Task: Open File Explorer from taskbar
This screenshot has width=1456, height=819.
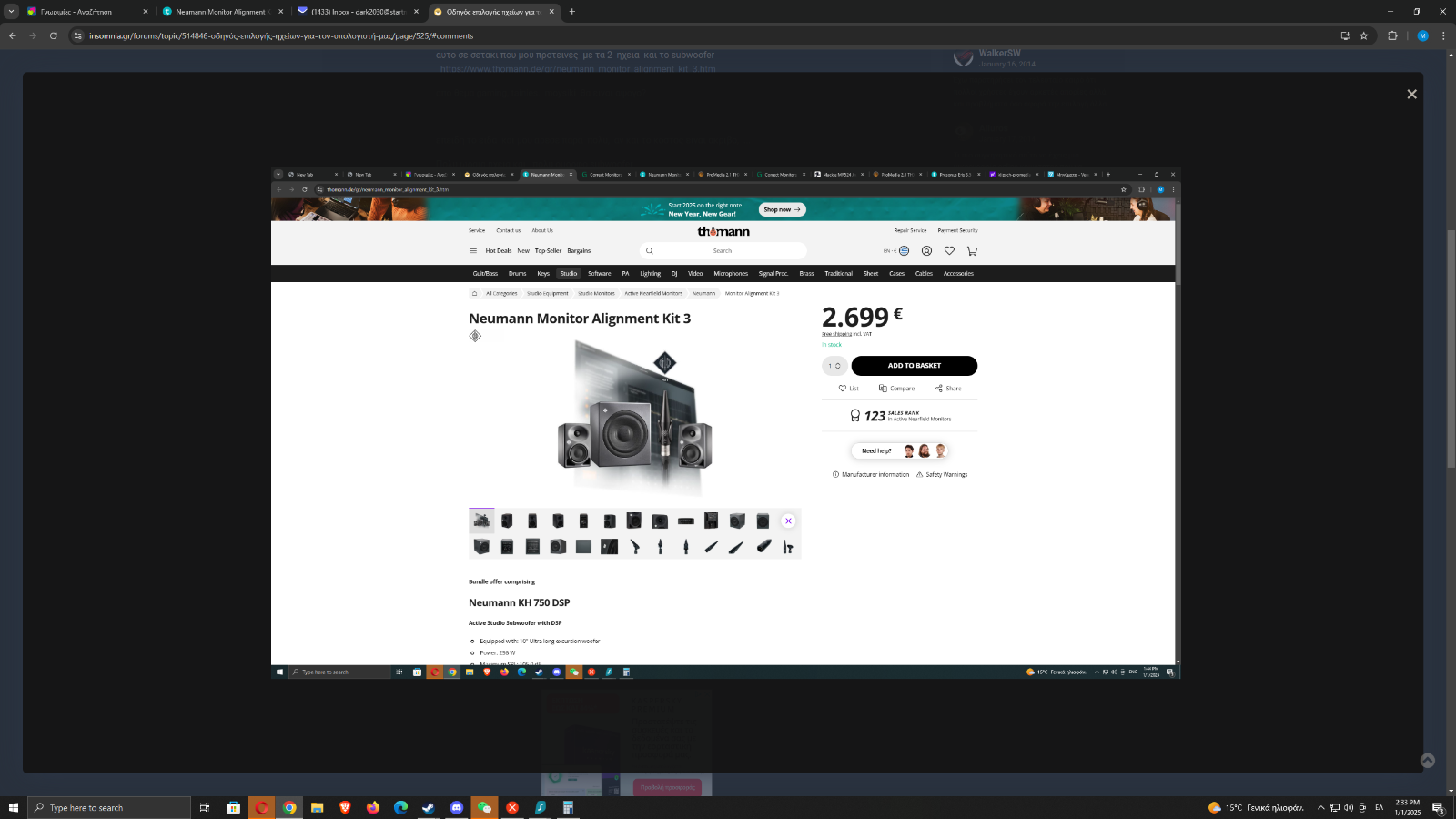Action: point(318,807)
